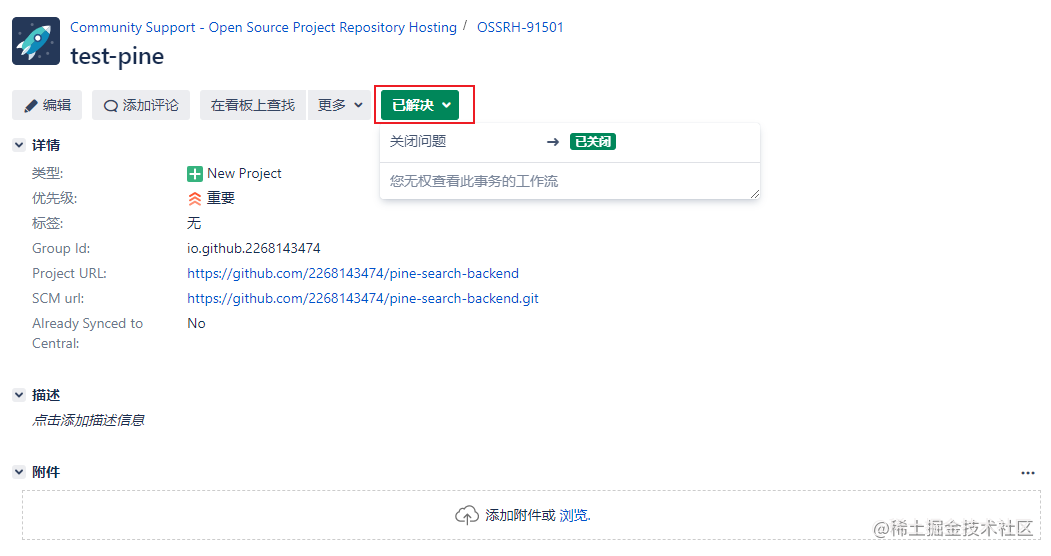This screenshot has width=1051, height=556.
Task: Click 点击添加描述信息 to edit description
Action: tap(88, 421)
